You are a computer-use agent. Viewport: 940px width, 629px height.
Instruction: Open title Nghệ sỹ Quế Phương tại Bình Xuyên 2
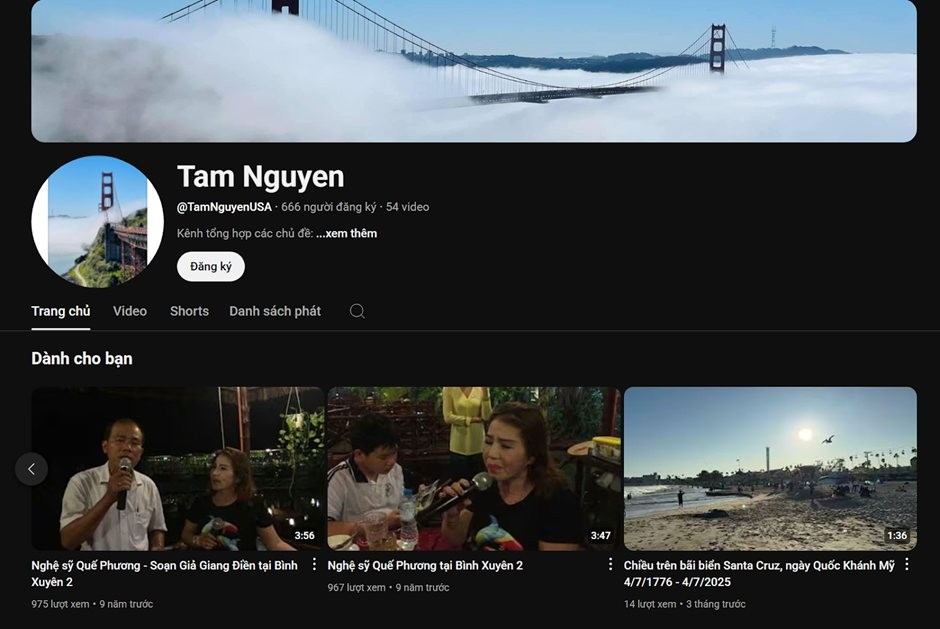pos(425,565)
